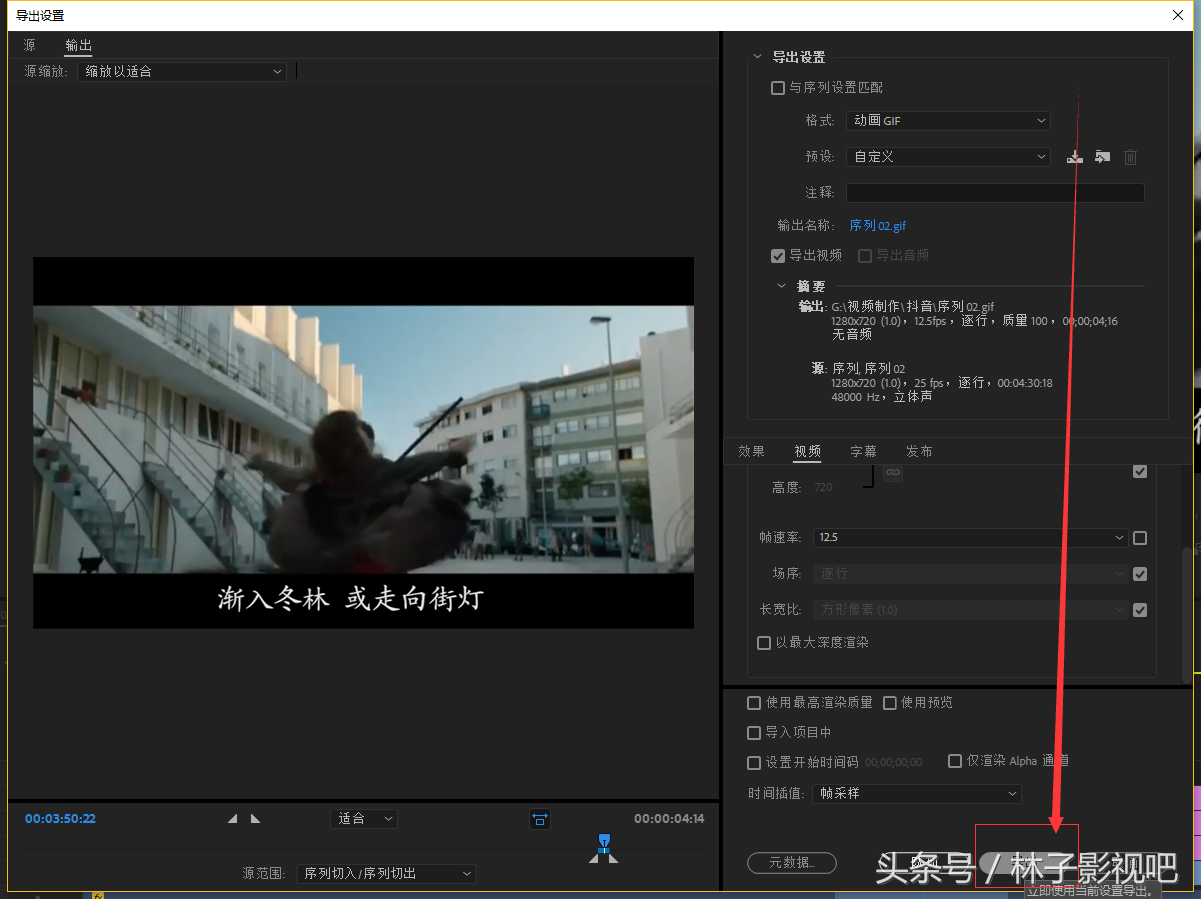Switch to the 输出 tab

79,45
